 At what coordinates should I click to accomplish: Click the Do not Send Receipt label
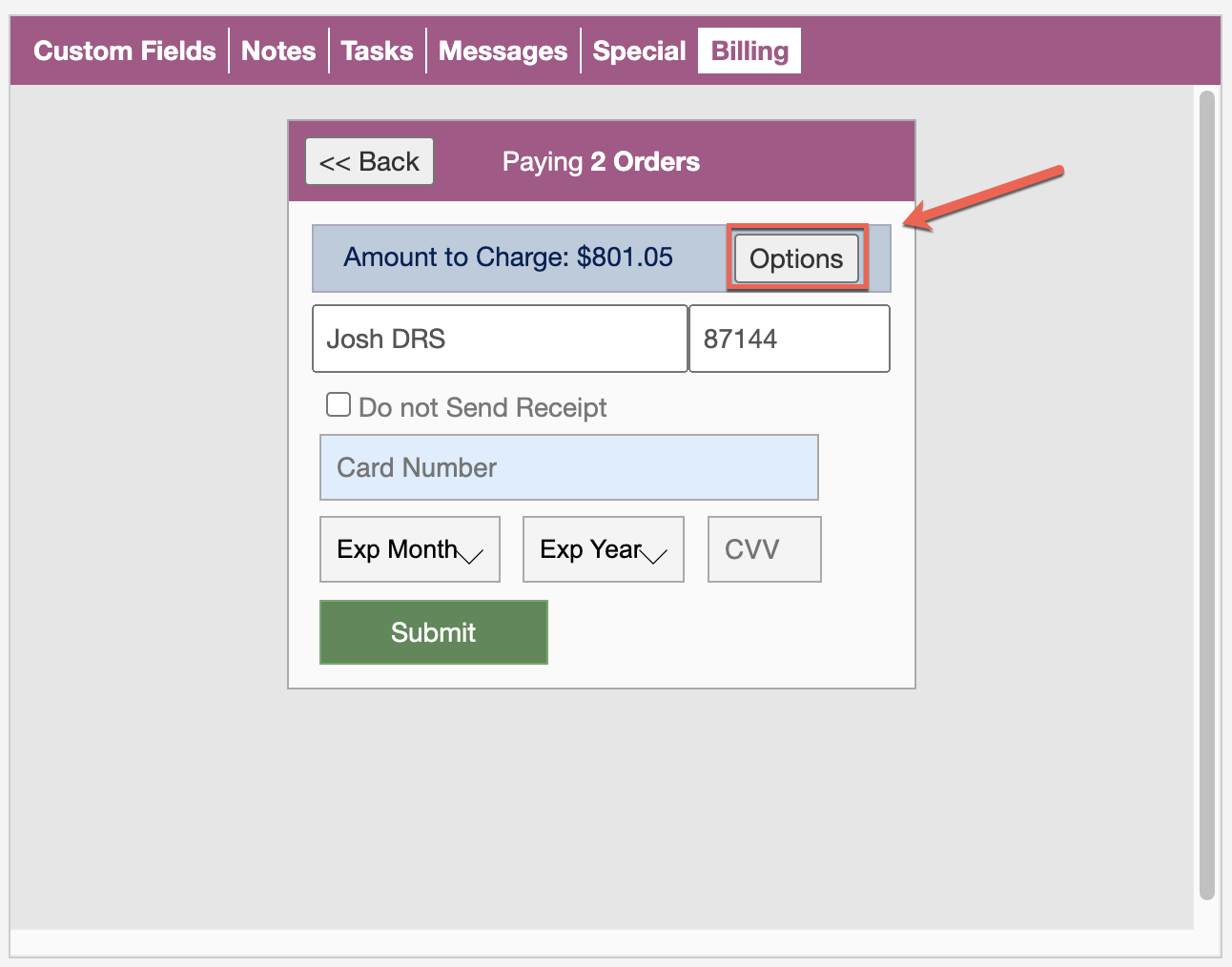(x=483, y=408)
